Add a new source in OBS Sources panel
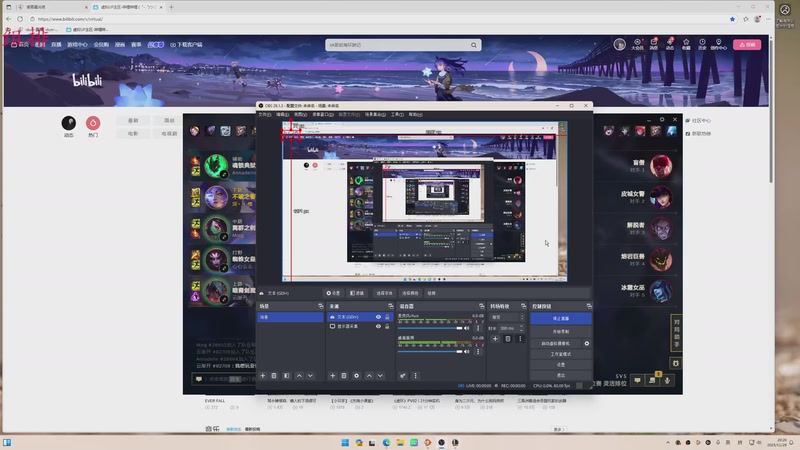 click(331, 375)
